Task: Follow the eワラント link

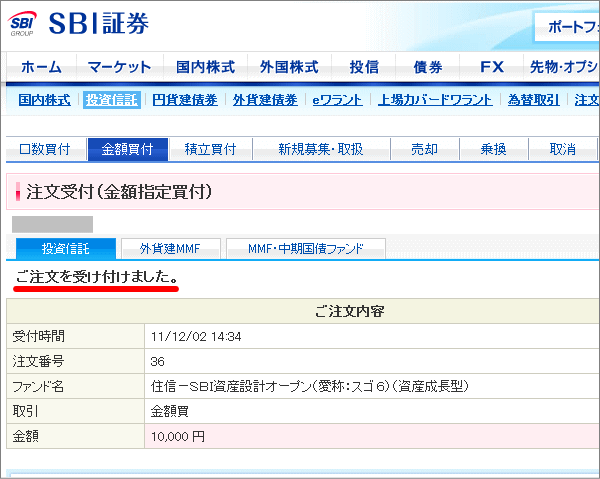Action: click(x=338, y=100)
